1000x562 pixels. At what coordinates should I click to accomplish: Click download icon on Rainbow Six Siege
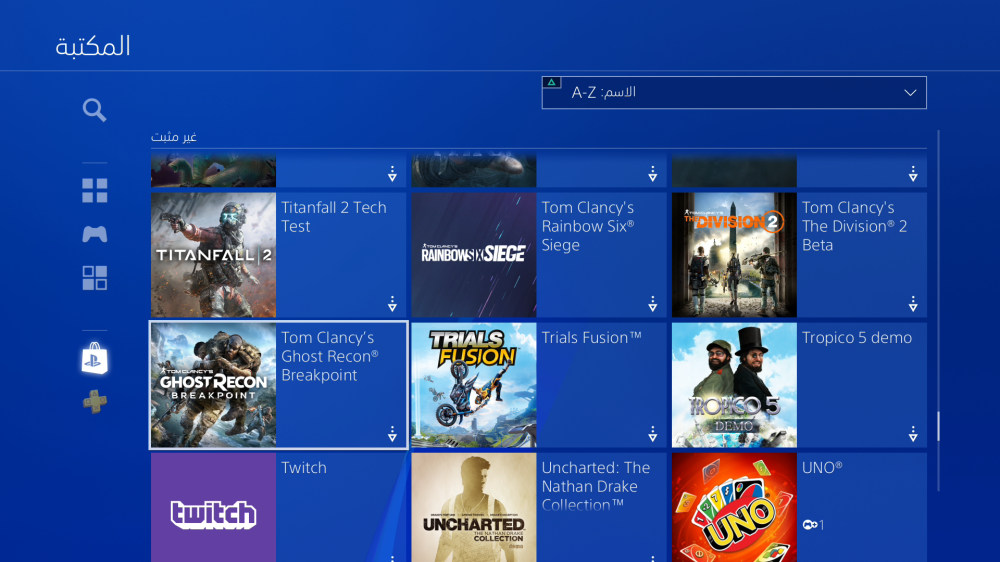(x=652, y=304)
